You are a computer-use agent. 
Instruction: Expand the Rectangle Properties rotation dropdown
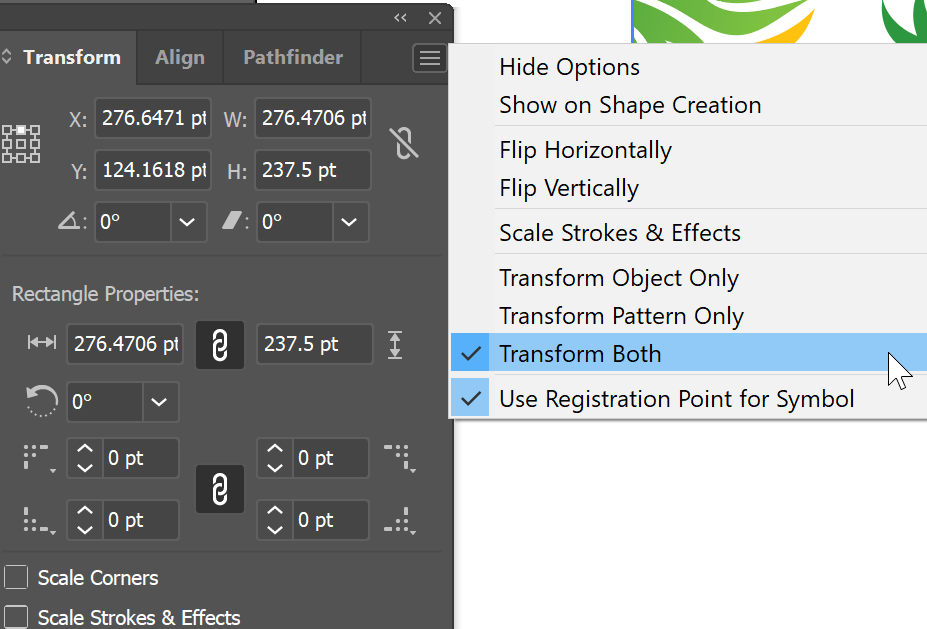pos(159,402)
